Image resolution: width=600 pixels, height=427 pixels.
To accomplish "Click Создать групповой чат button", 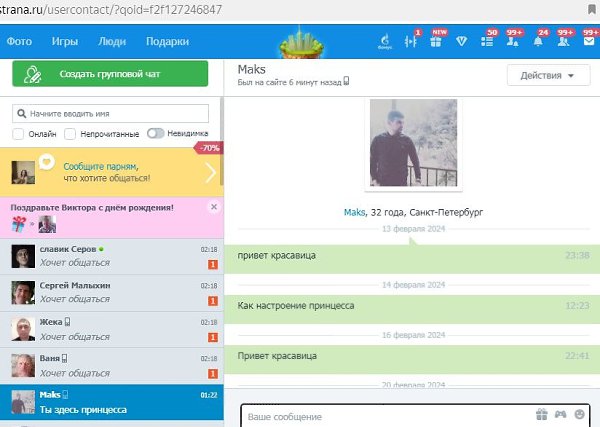I will click(x=110, y=75).
